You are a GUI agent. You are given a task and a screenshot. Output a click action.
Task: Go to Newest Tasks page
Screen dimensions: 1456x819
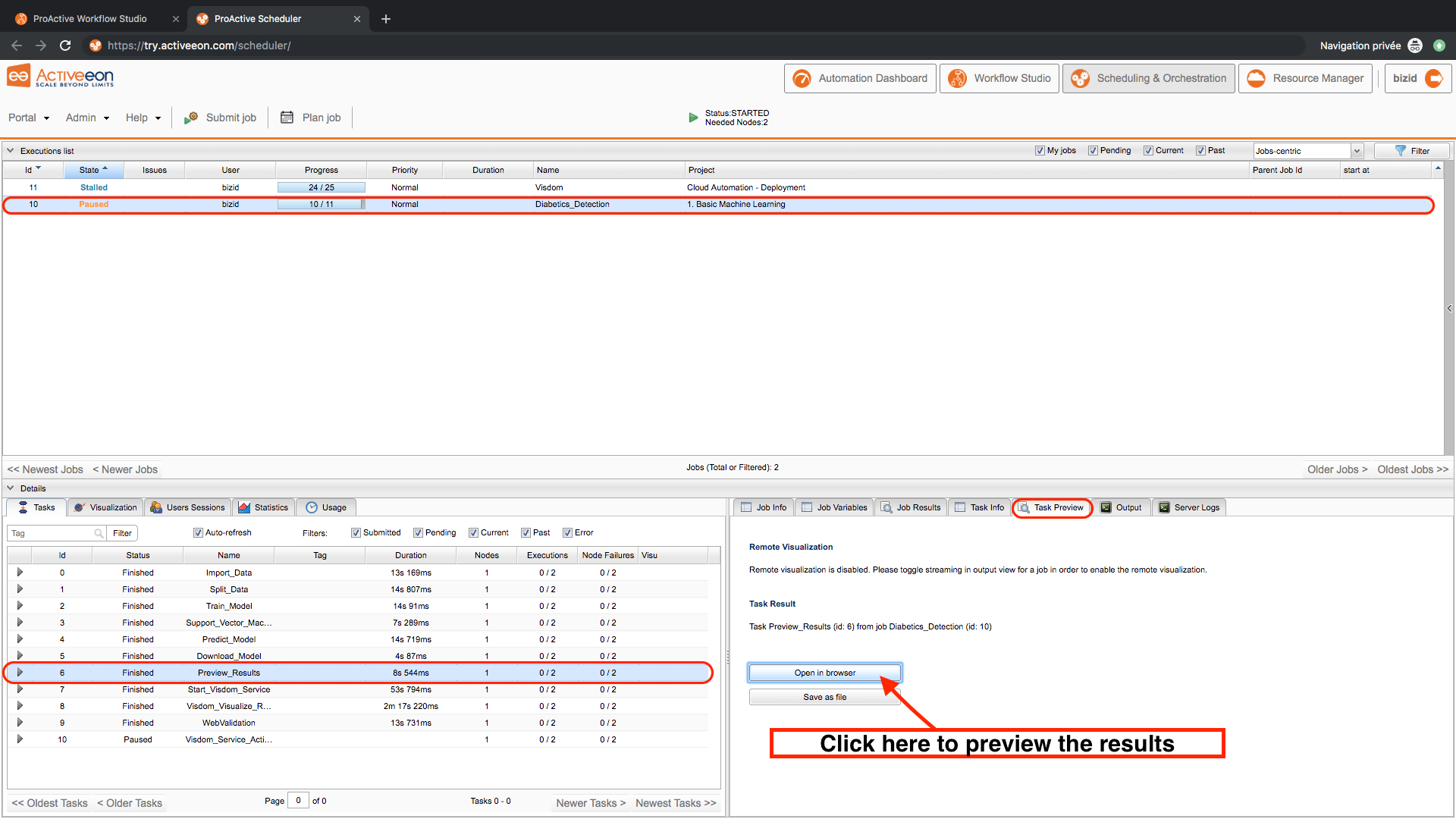(676, 803)
